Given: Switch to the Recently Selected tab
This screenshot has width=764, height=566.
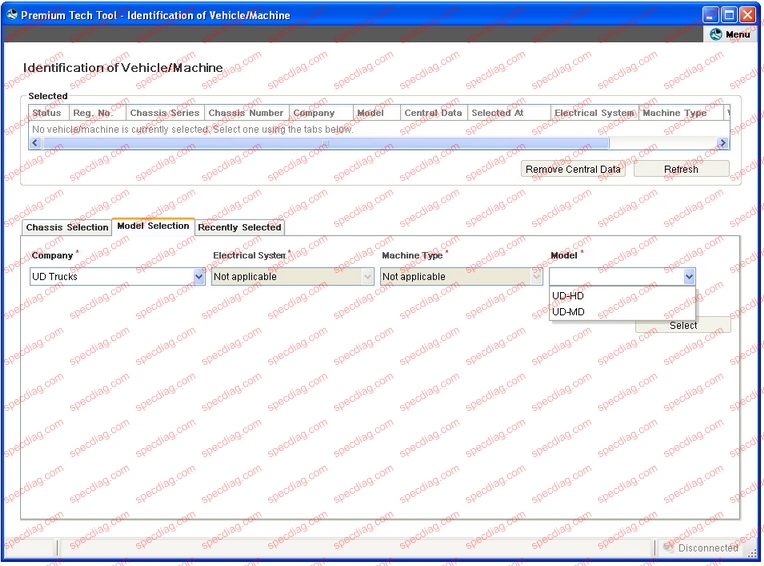Looking at the screenshot, I should 239,227.
